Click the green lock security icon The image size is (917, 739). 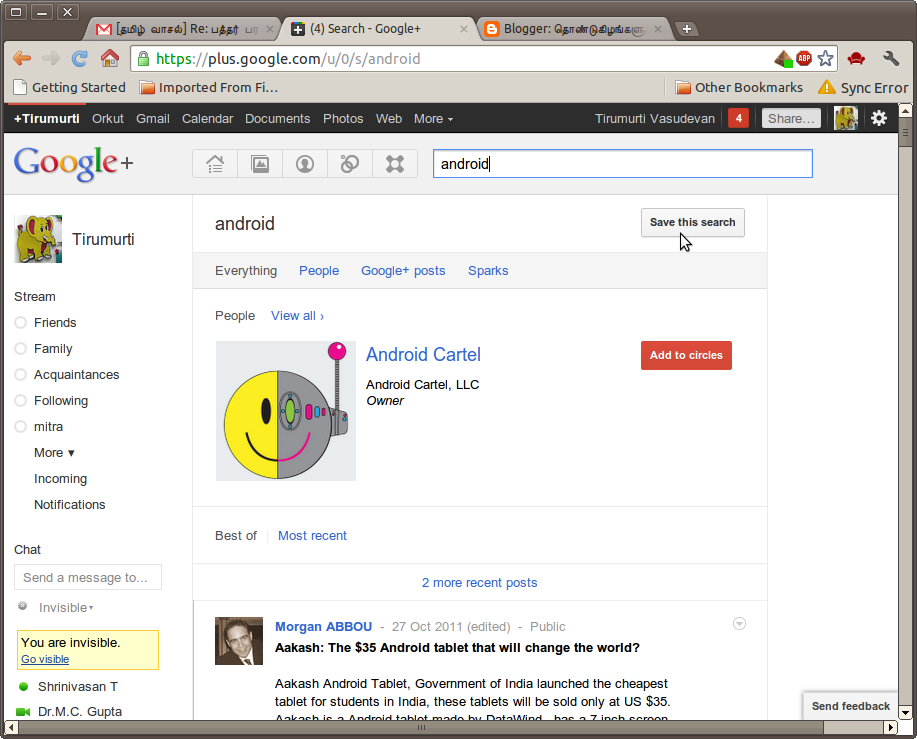[143, 58]
